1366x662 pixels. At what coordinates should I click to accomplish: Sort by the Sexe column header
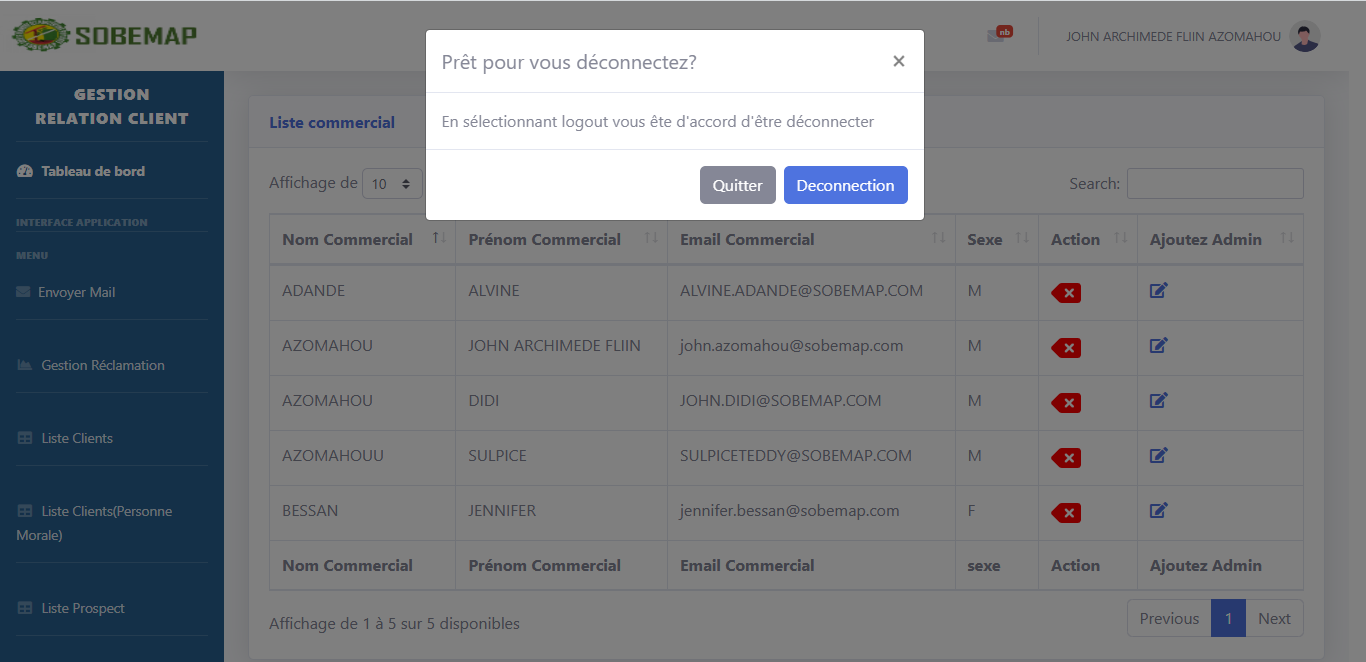(985, 240)
